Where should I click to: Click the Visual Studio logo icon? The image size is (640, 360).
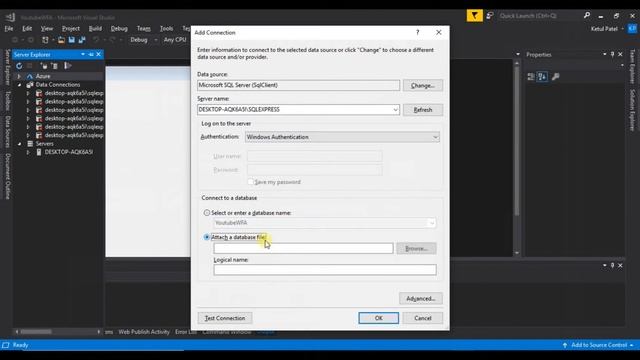pyautogui.click(x=11, y=17)
